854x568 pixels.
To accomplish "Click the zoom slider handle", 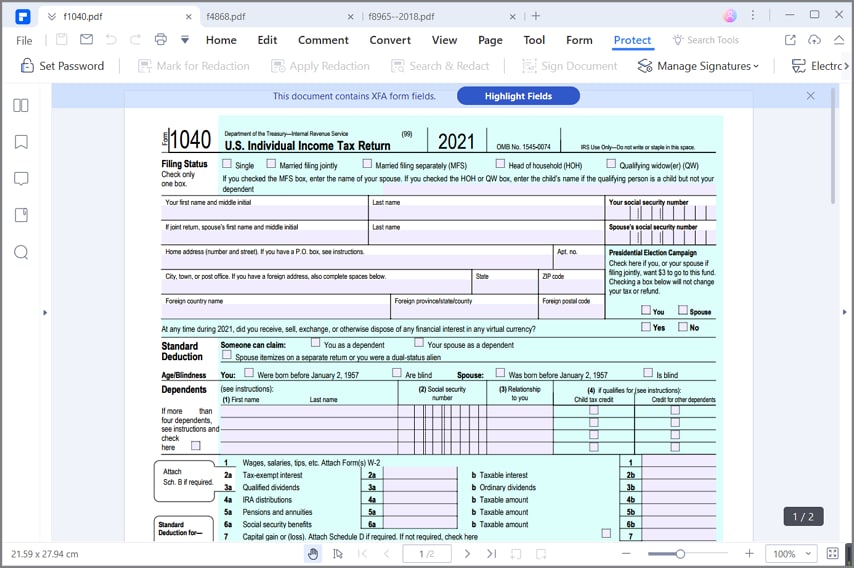I will pos(680,554).
